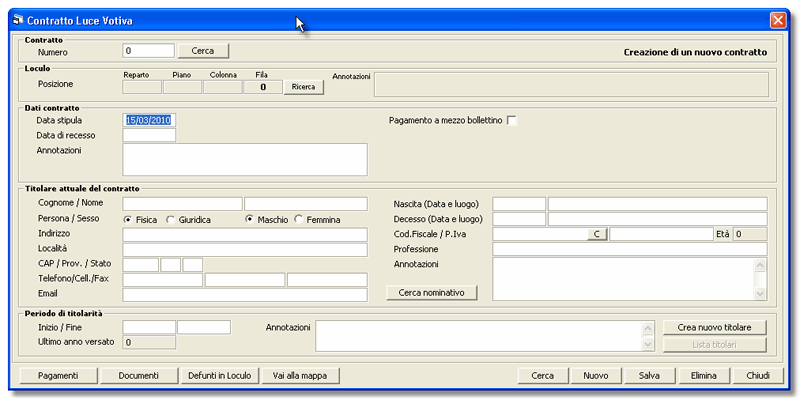Click the Cell. number field
The image size is (800, 400).
click(x=245, y=280)
